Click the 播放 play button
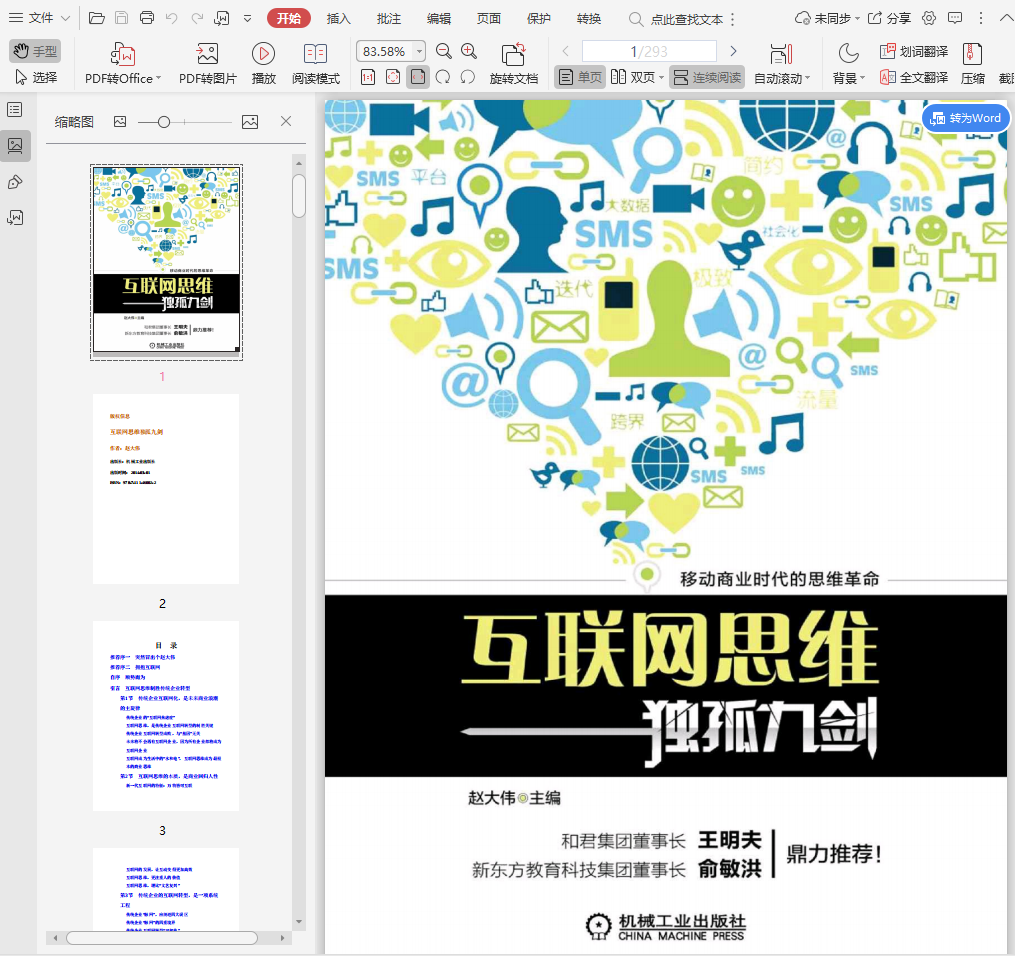The width and height of the screenshot is (1015, 956). [263, 63]
